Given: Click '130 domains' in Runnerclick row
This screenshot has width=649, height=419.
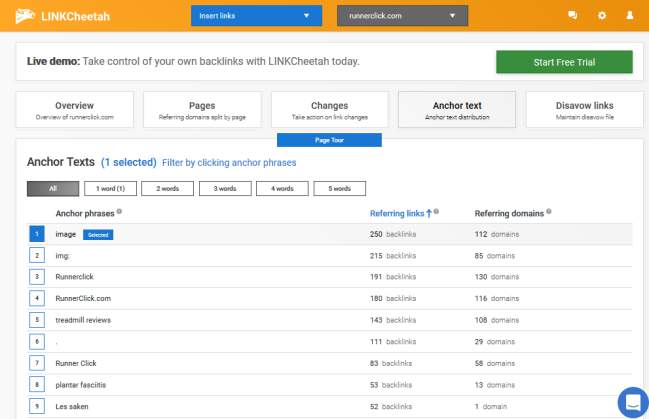Looking at the screenshot, I should [x=497, y=277].
